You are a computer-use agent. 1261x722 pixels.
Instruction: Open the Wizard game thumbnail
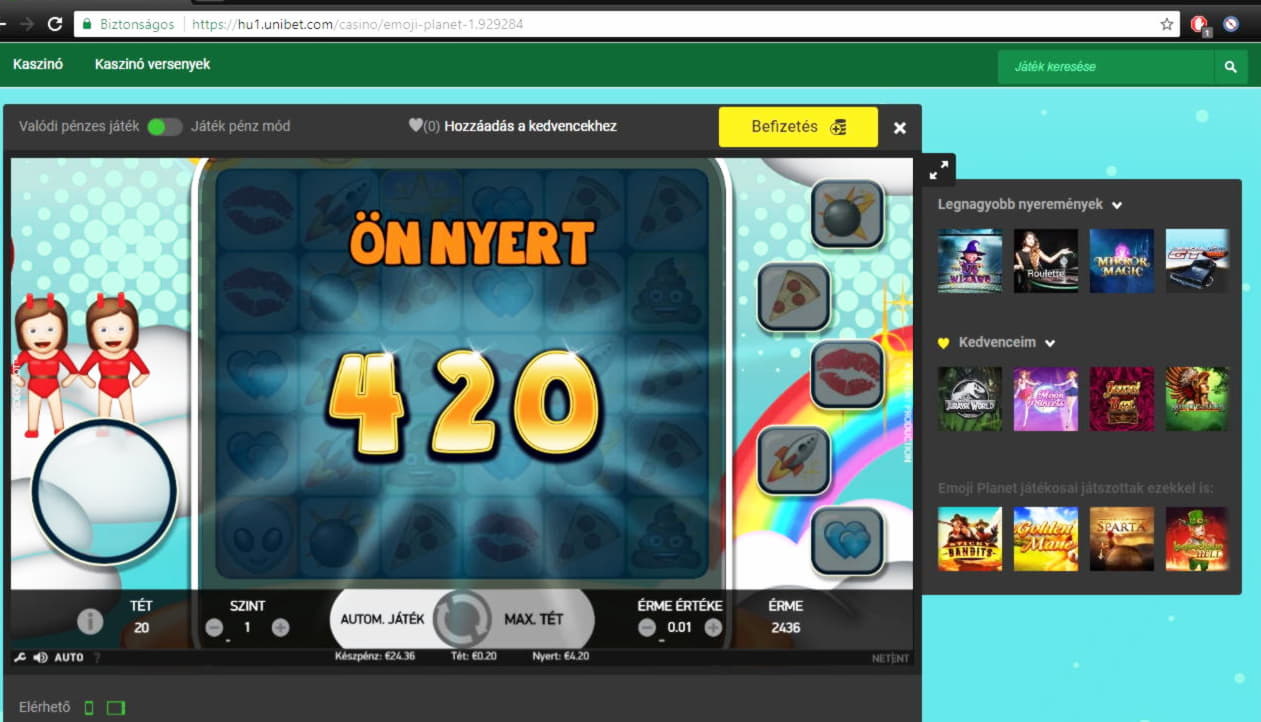pyautogui.click(x=970, y=261)
